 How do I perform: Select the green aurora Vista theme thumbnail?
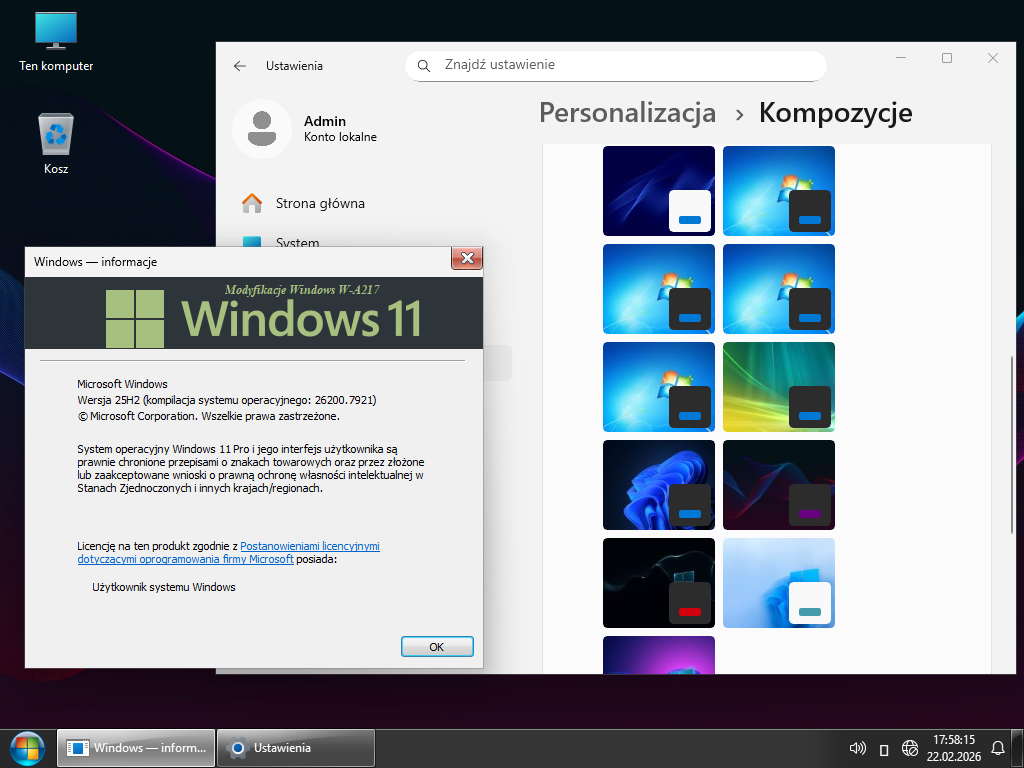click(778, 387)
